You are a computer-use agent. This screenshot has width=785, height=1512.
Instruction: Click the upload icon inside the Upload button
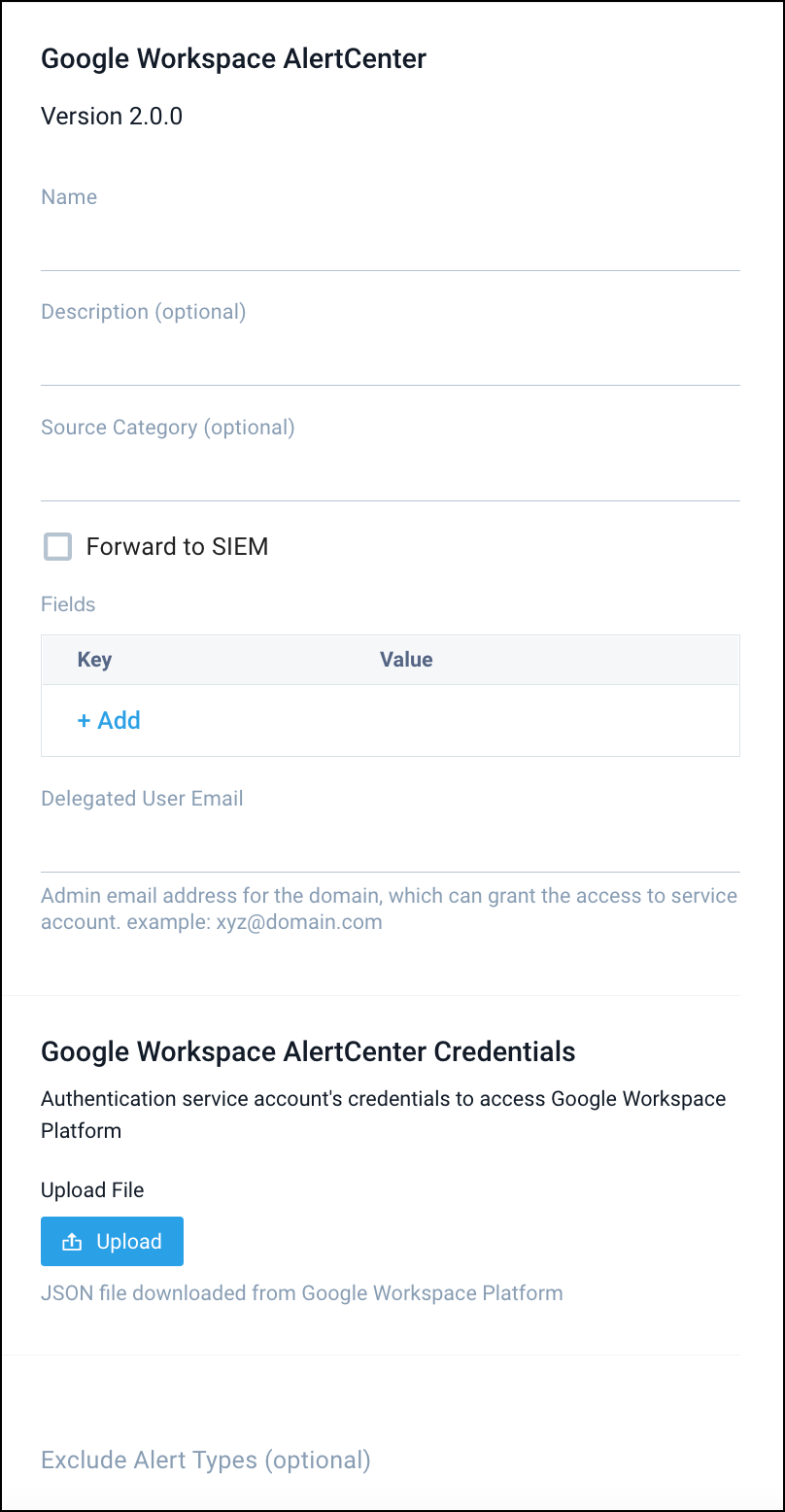[72, 1241]
